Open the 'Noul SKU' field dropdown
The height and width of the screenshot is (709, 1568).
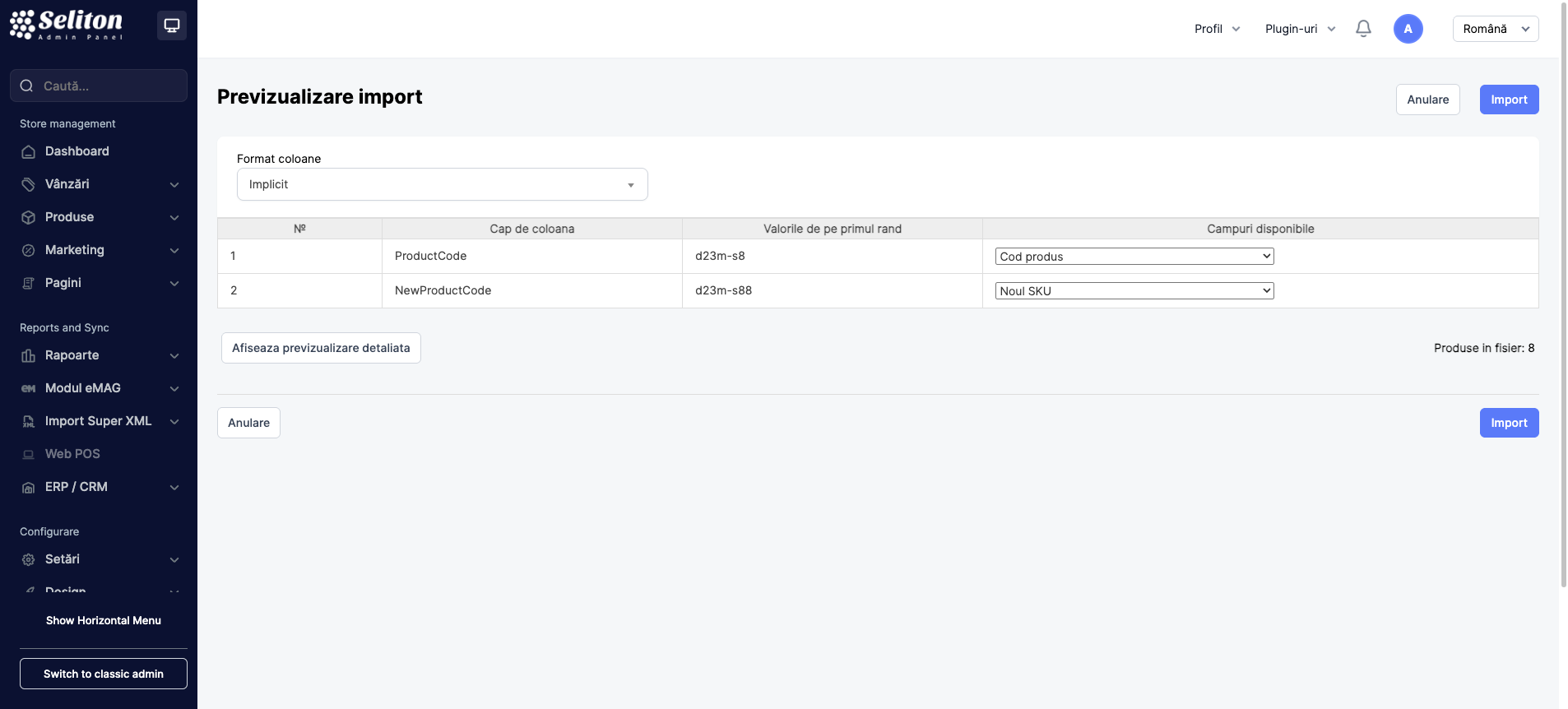click(x=1134, y=291)
